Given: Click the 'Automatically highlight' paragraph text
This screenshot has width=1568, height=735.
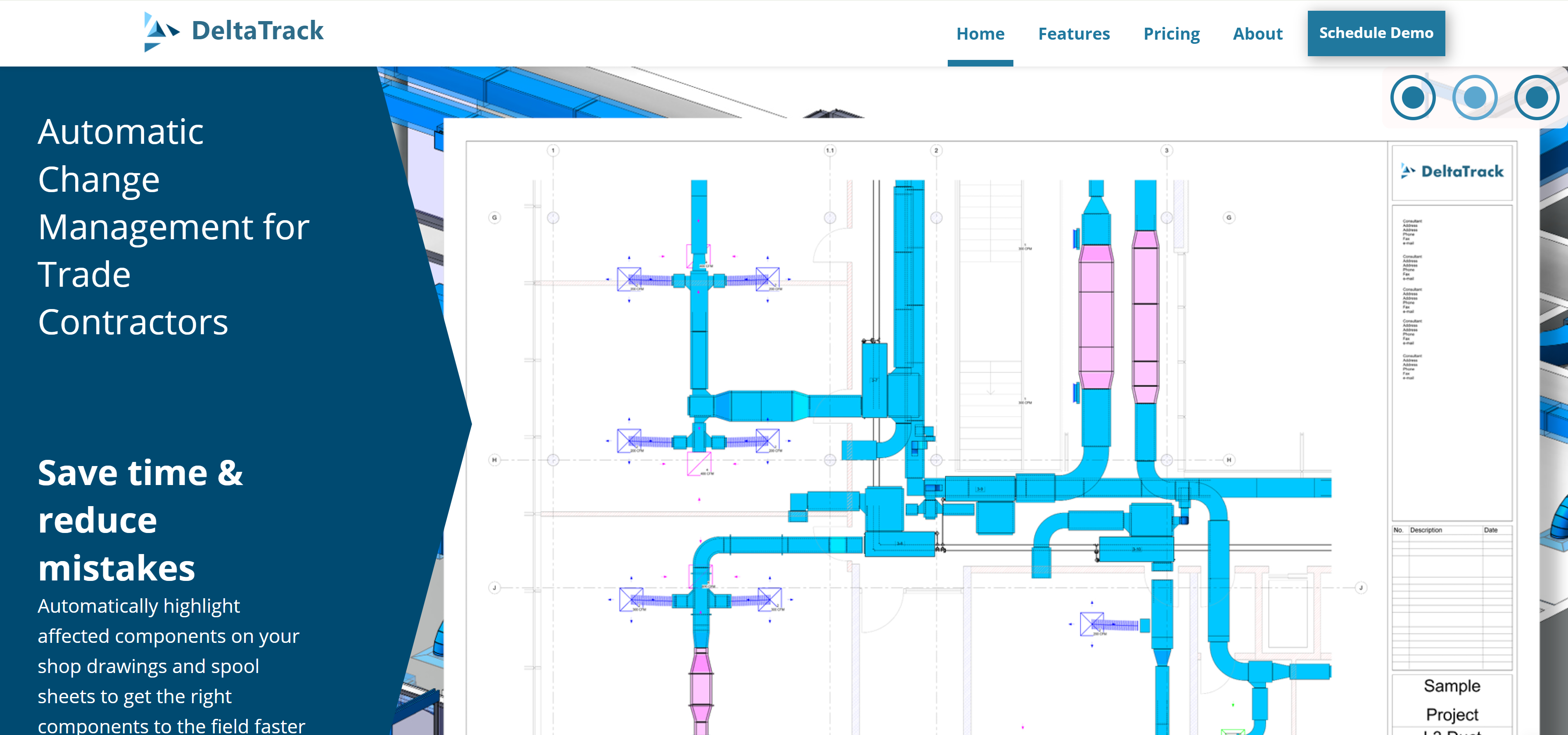Looking at the screenshot, I should (171, 665).
